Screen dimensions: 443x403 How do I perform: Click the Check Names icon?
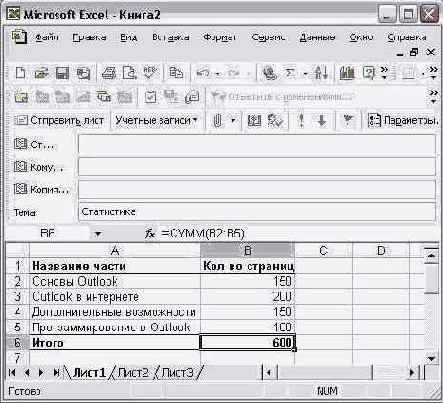click(x=275, y=120)
